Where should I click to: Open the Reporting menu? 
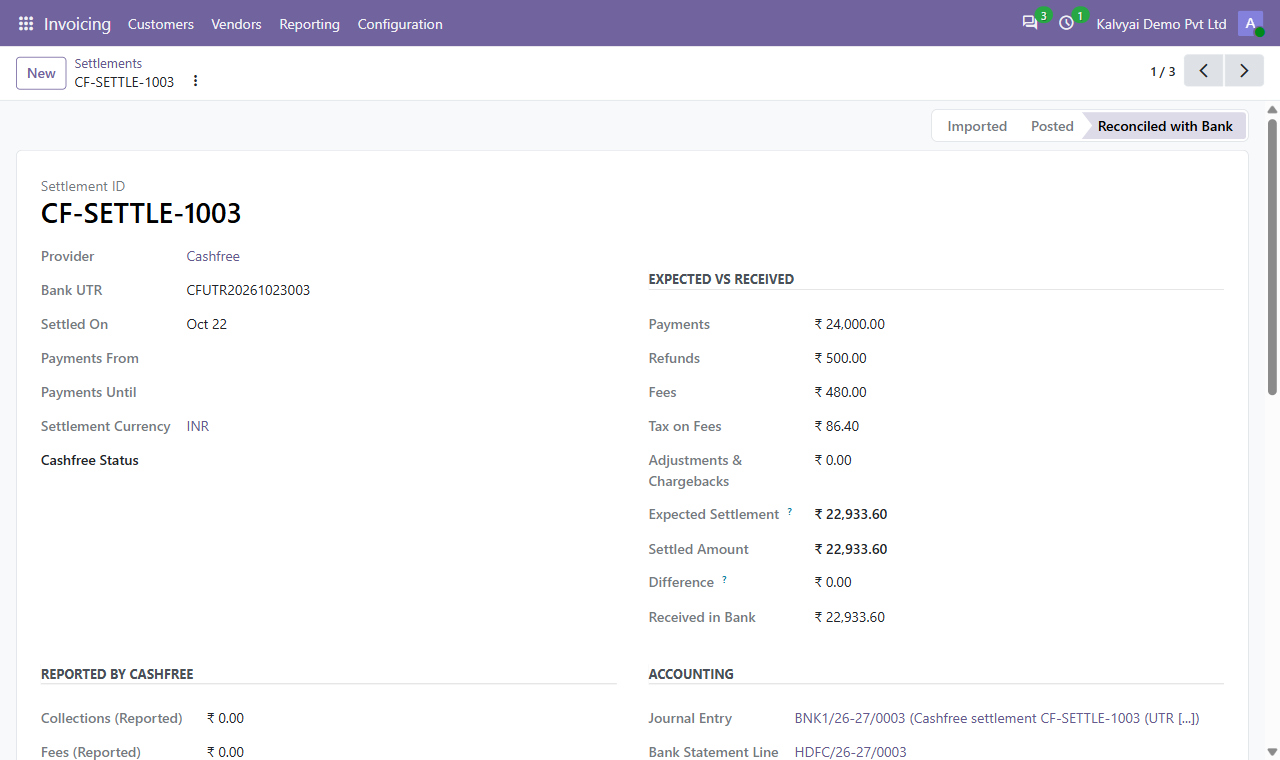[x=309, y=24]
